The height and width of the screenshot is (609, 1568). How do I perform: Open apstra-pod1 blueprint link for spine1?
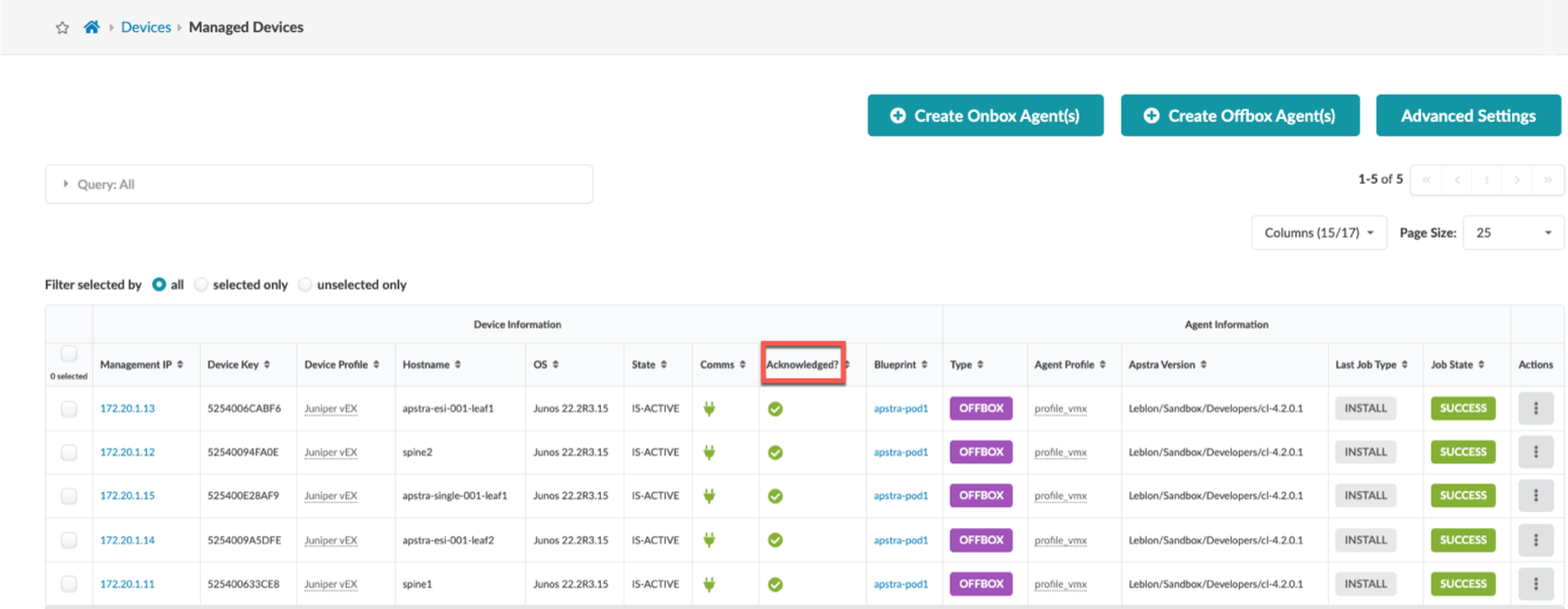900,584
